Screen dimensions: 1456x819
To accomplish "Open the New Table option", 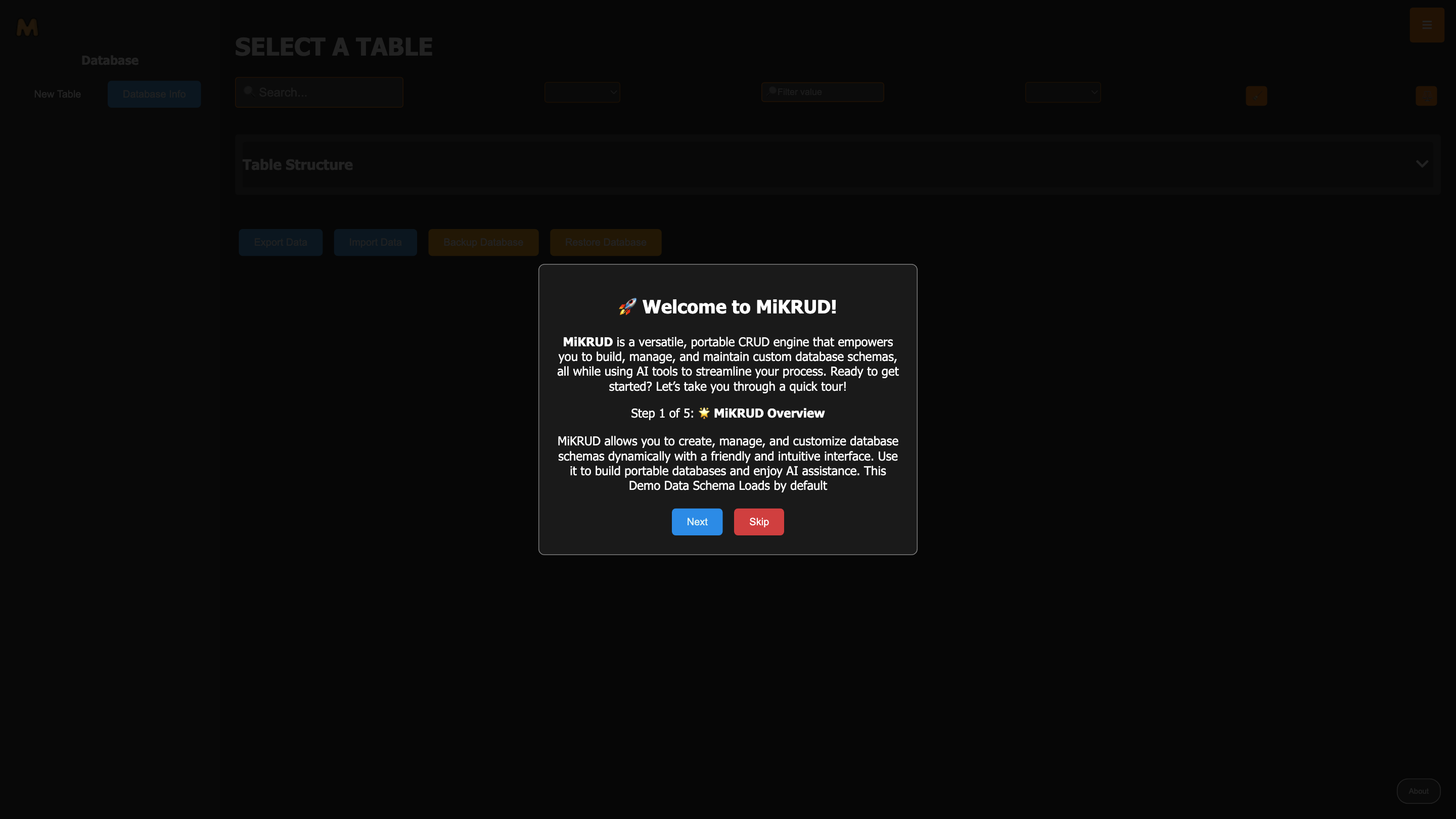I will [57, 95].
